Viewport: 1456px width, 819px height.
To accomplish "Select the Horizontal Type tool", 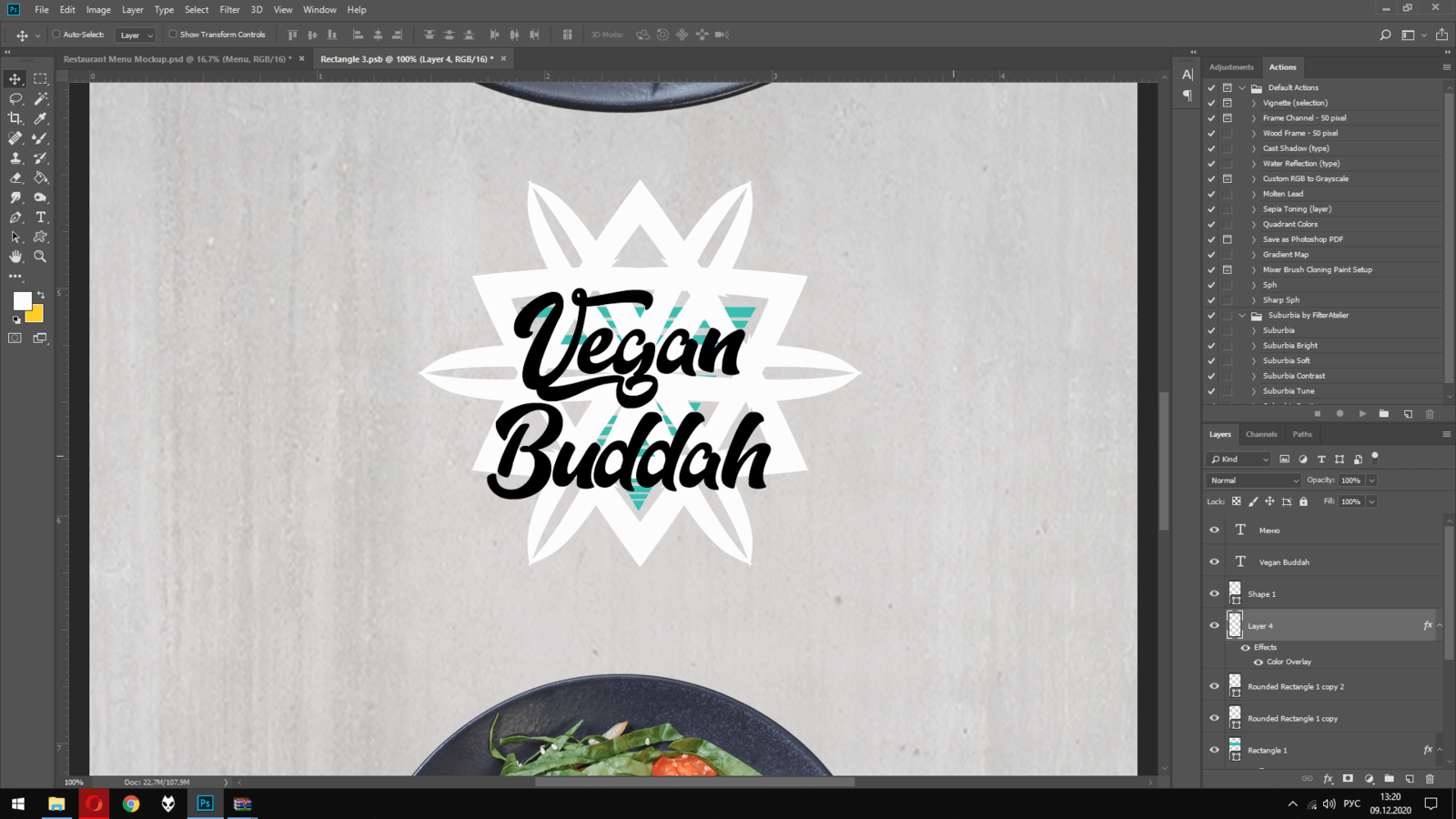I will [40, 217].
